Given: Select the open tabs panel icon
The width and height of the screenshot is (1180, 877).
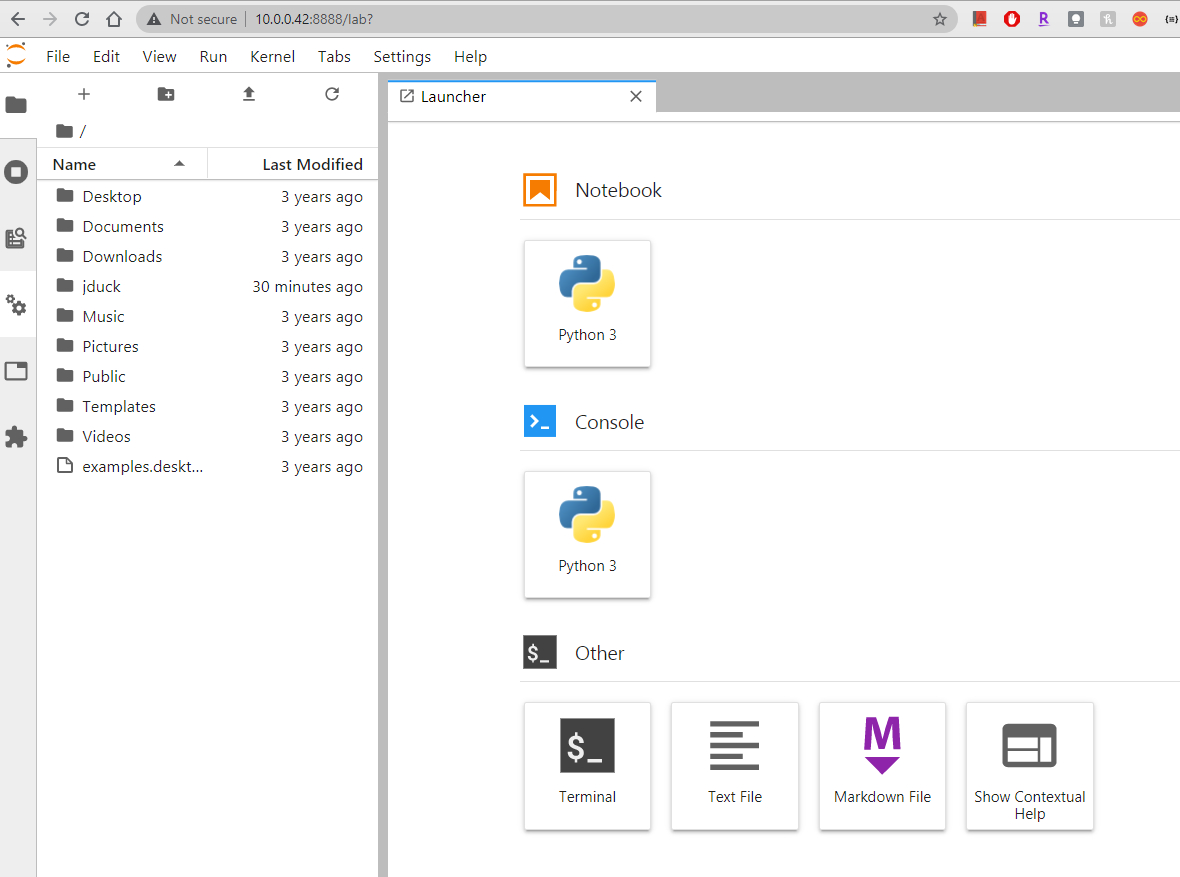Looking at the screenshot, I should [16, 370].
